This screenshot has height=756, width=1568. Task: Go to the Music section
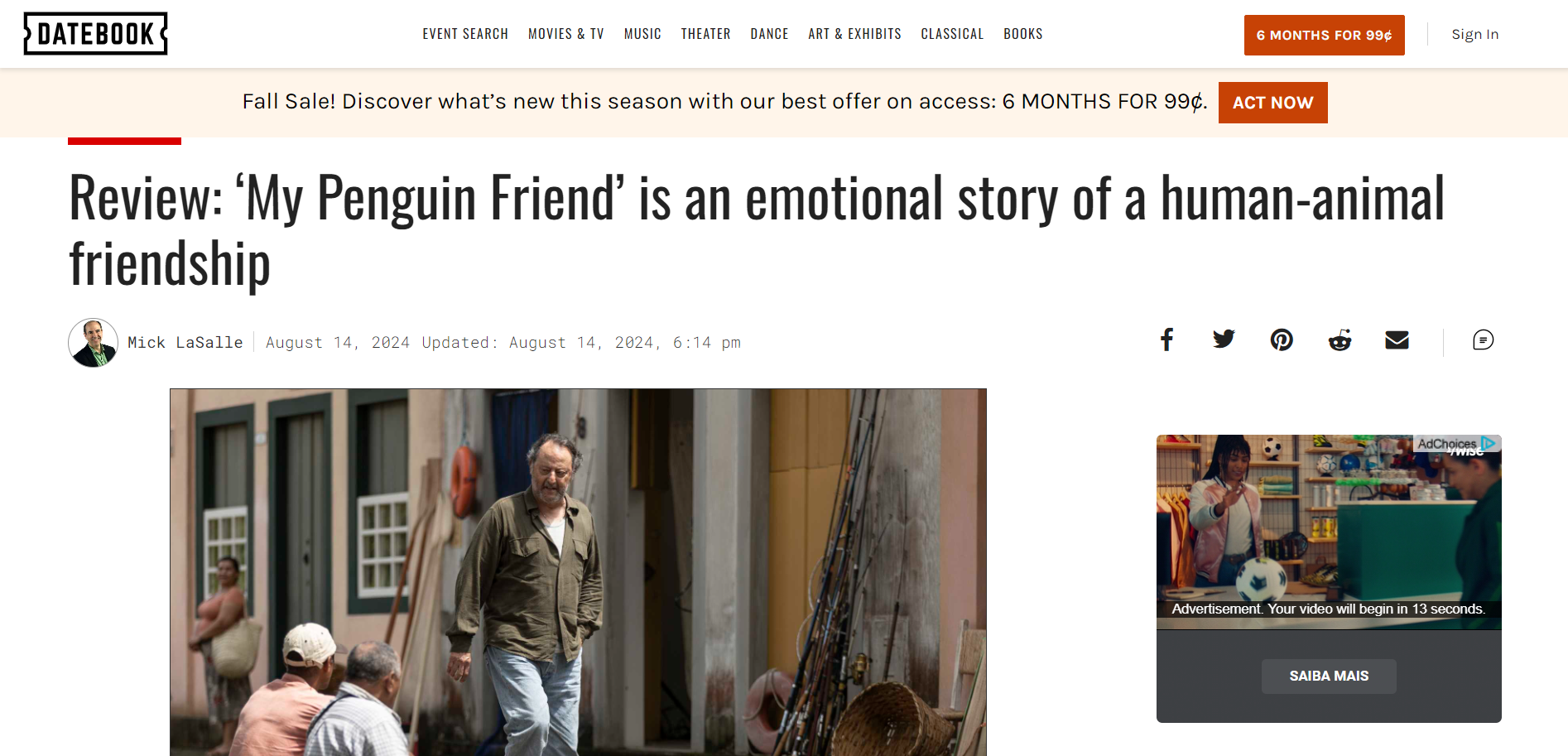tap(642, 34)
